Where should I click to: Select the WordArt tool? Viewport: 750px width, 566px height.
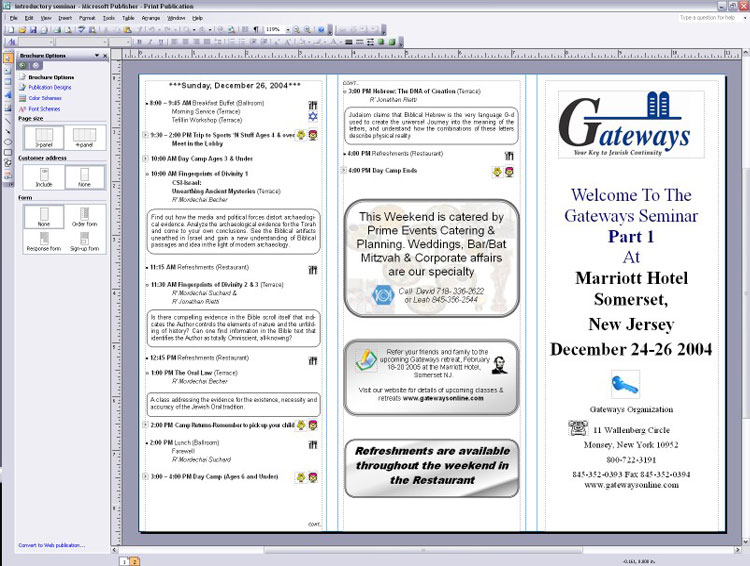coord(8,94)
